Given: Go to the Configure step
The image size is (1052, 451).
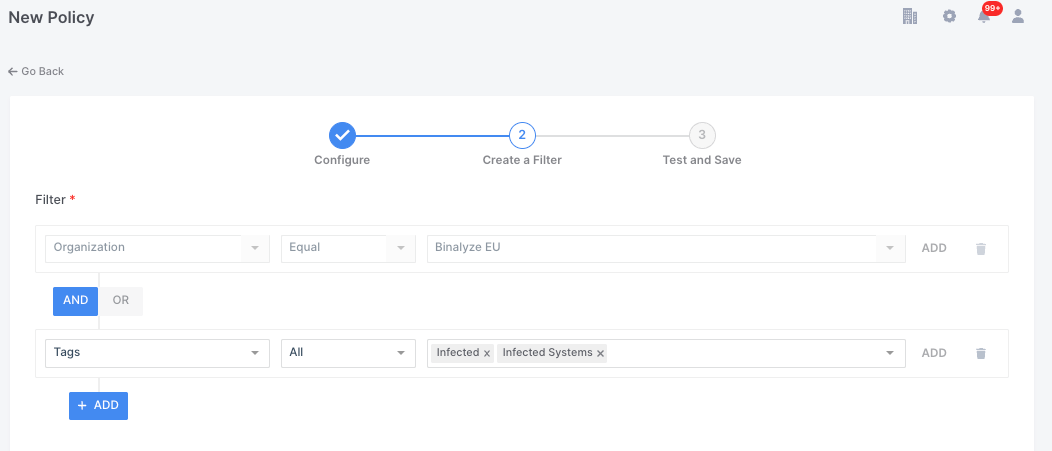Looking at the screenshot, I should point(342,135).
